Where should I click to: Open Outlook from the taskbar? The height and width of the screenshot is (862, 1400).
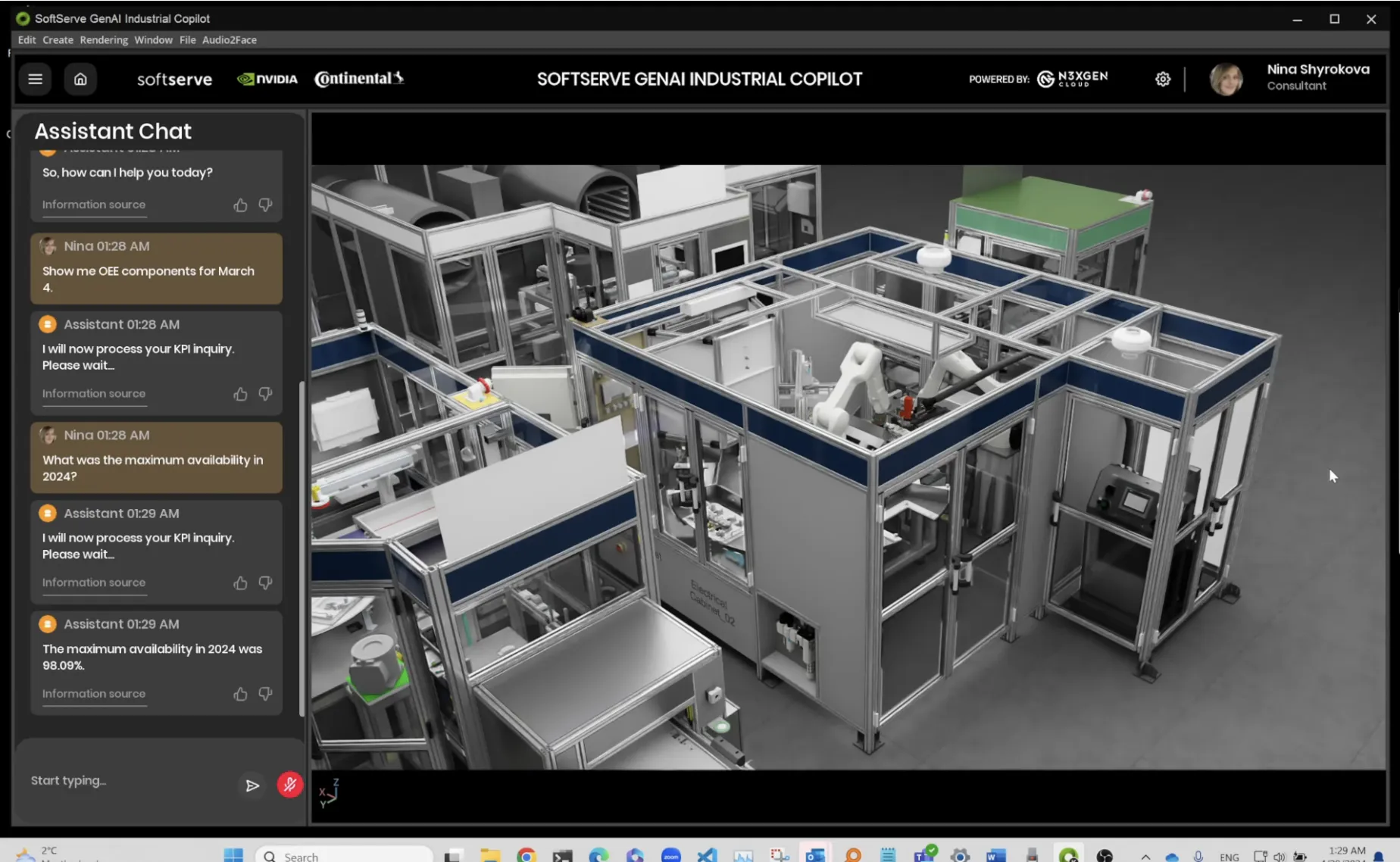[x=815, y=856]
